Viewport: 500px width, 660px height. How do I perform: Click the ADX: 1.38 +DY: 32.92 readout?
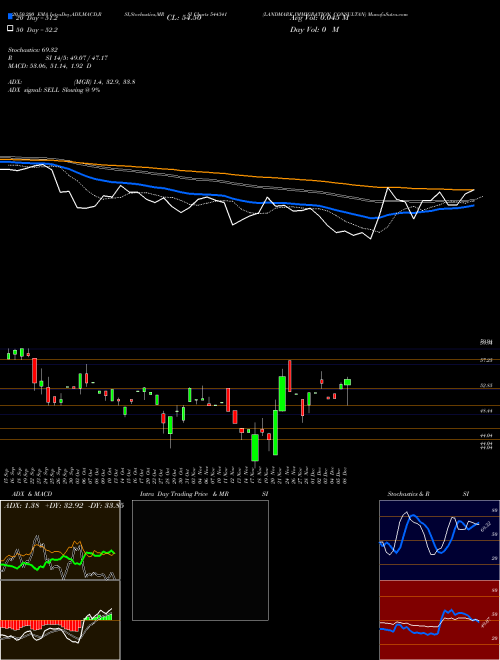coord(63,506)
